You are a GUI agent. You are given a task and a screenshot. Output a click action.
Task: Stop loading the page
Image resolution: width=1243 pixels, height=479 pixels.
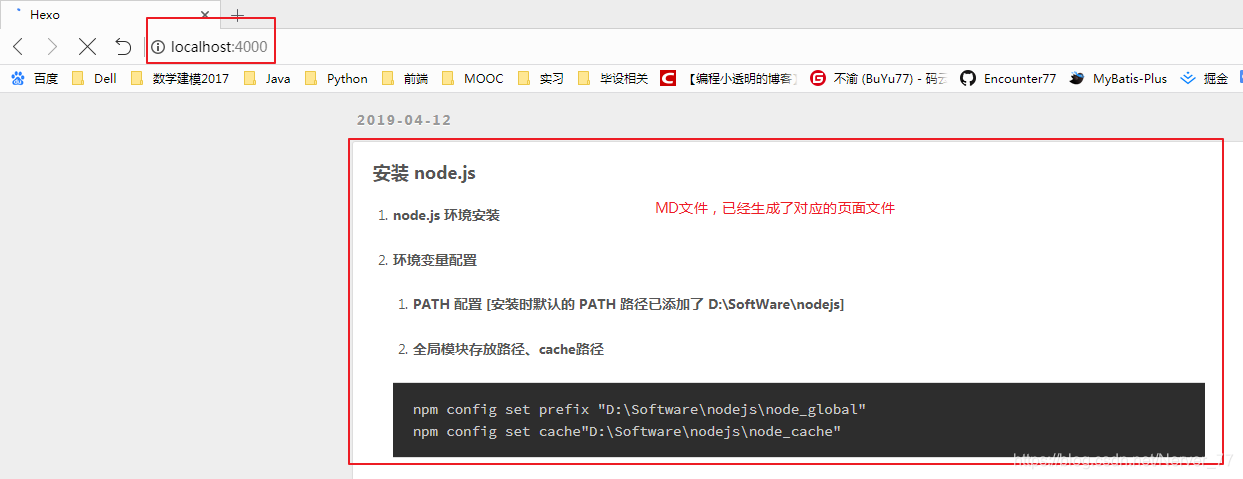point(87,46)
